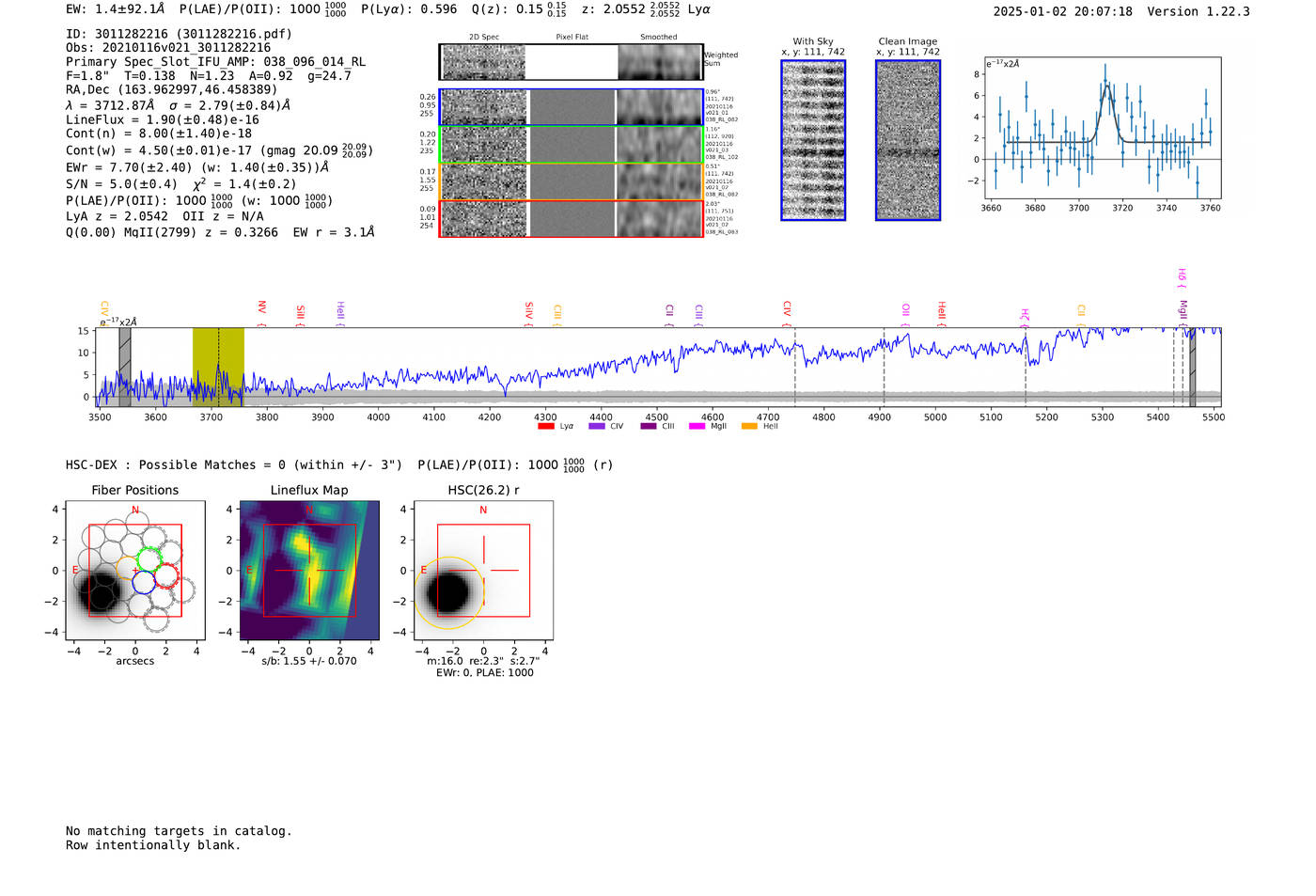Click the magenta MgII legend swatch

697,427
